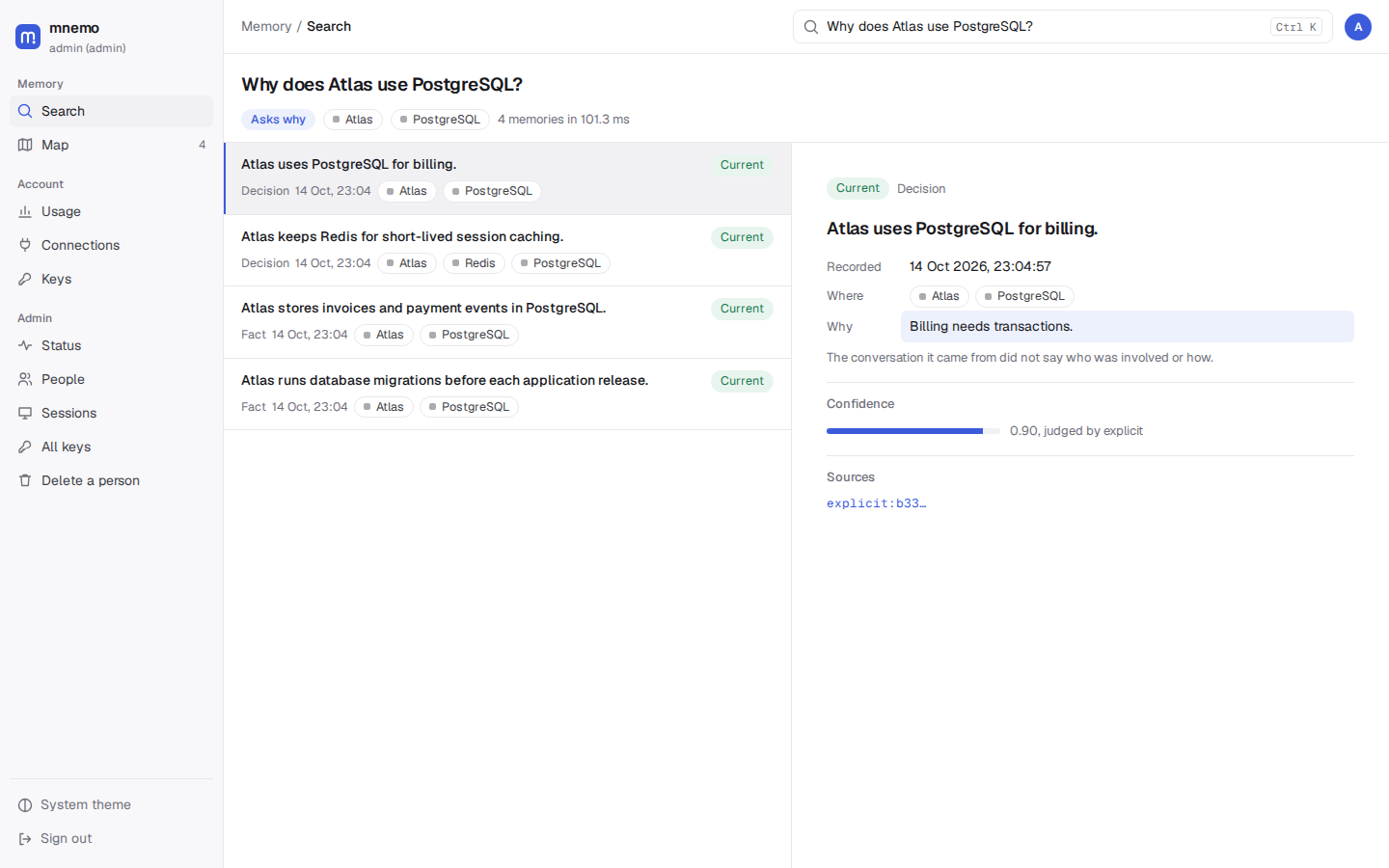Click the People icon in Admin section
The width and height of the screenshot is (1389, 868).
25,379
